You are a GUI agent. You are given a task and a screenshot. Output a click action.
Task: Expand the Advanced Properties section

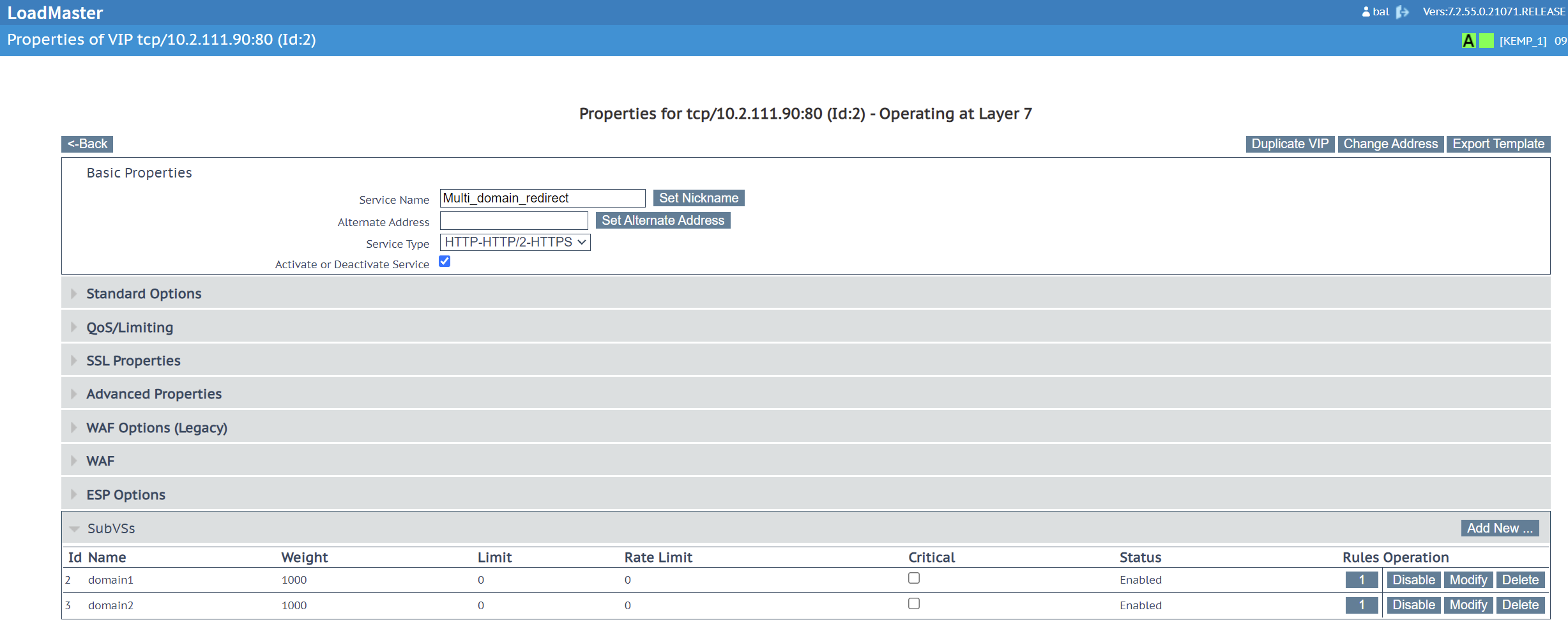point(806,394)
